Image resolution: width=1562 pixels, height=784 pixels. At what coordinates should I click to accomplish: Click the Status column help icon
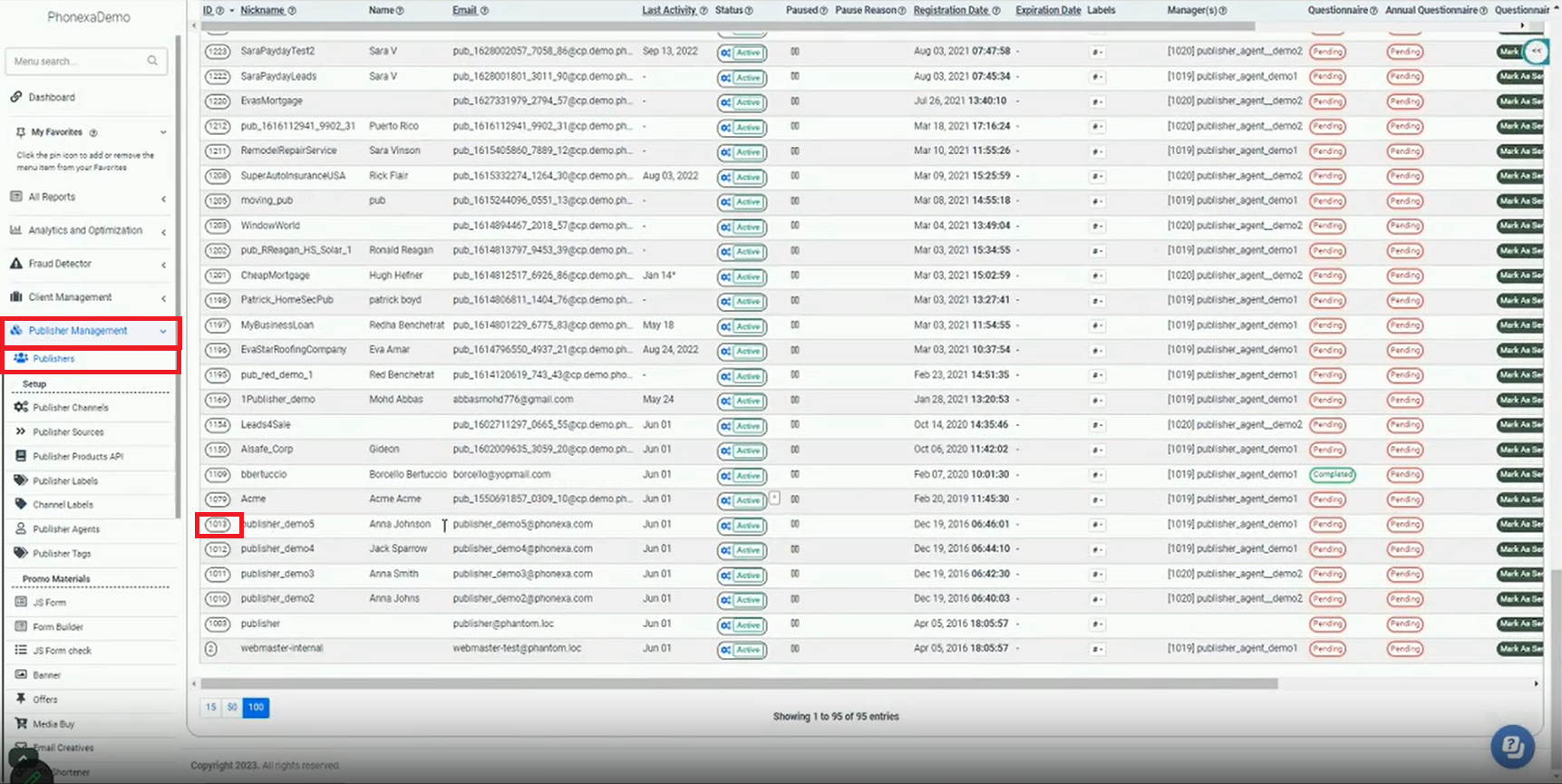[749, 11]
